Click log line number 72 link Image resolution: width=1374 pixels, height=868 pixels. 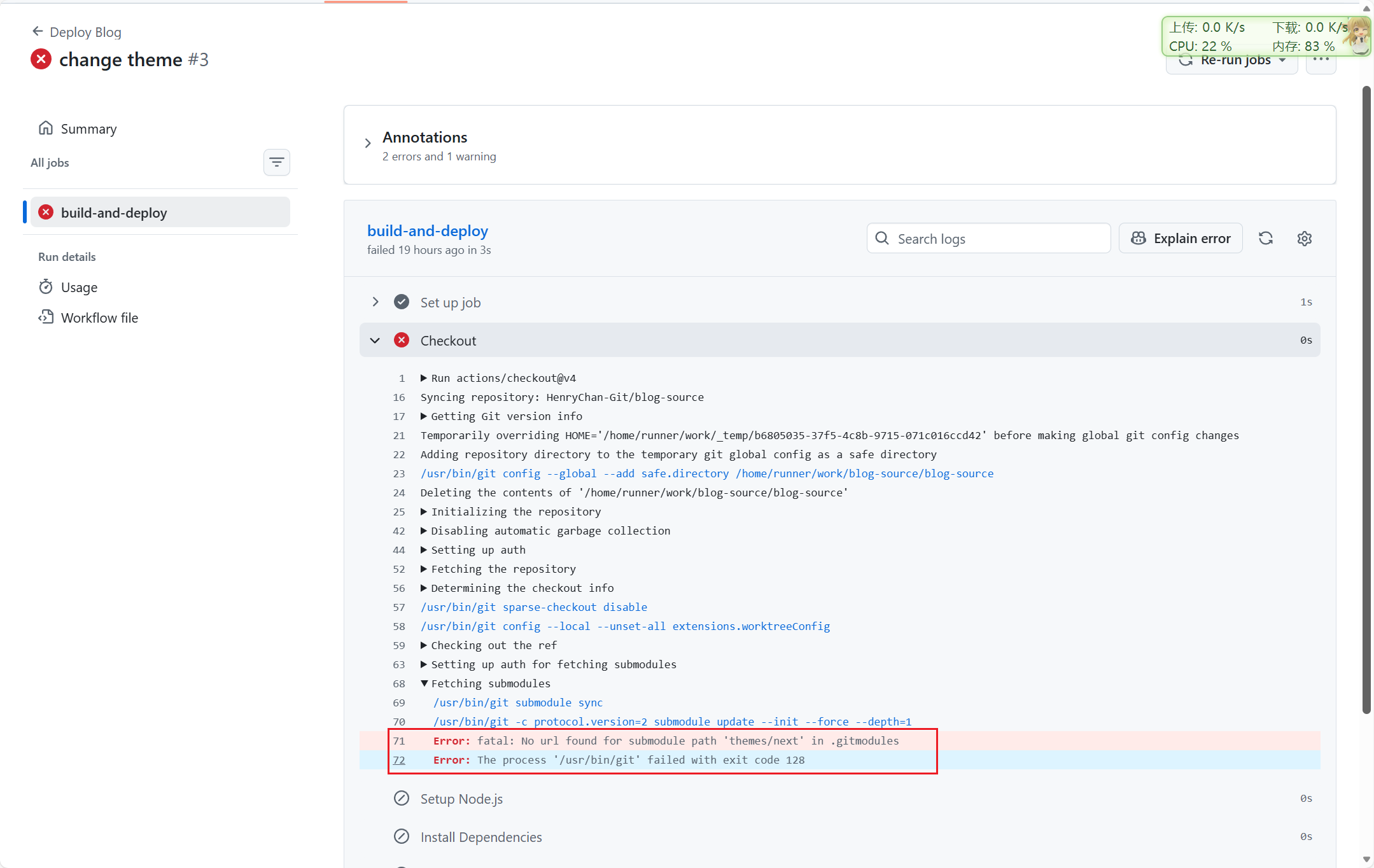399,760
